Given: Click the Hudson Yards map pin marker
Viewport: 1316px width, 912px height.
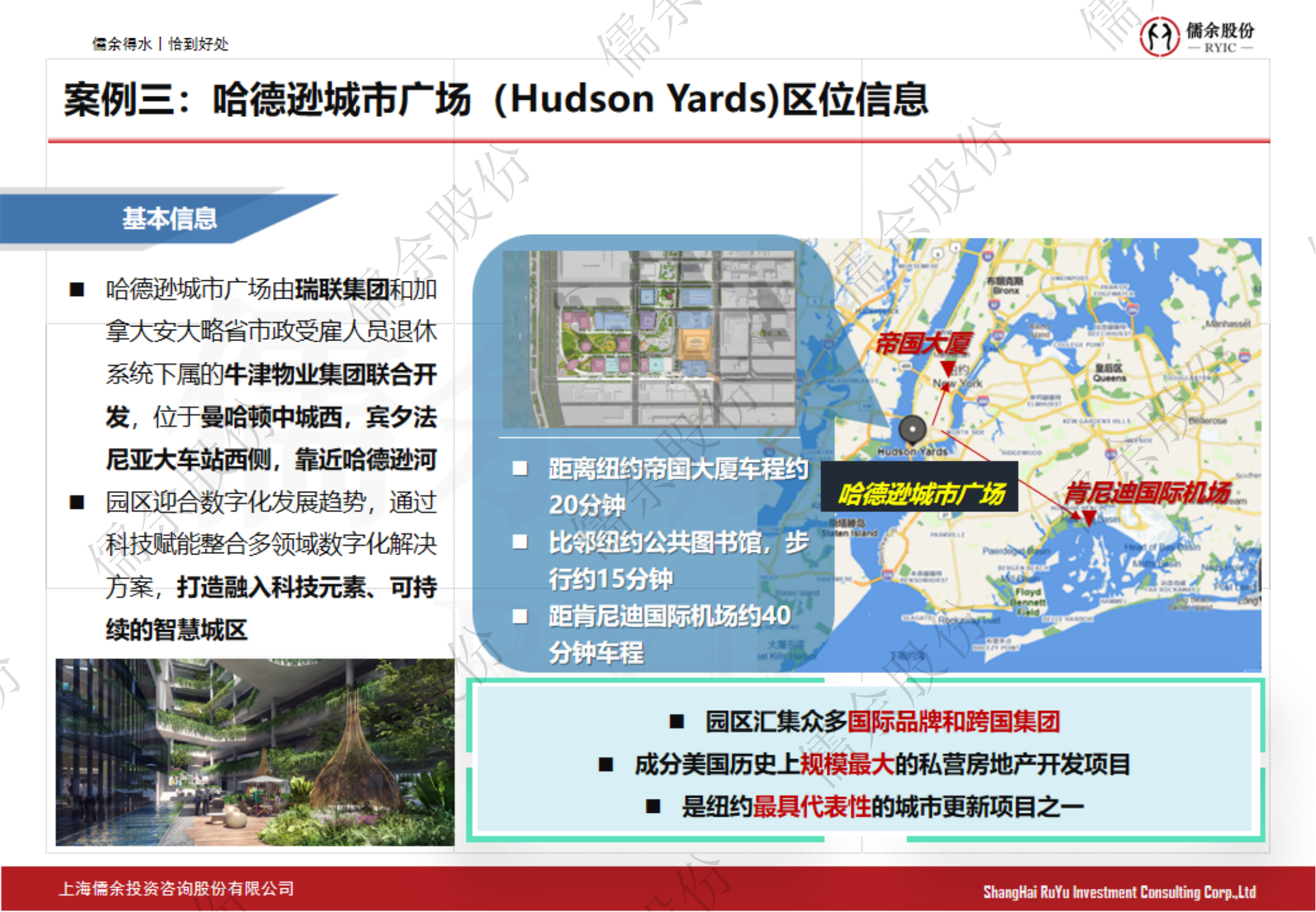Looking at the screenshot, I should [912, 429].
